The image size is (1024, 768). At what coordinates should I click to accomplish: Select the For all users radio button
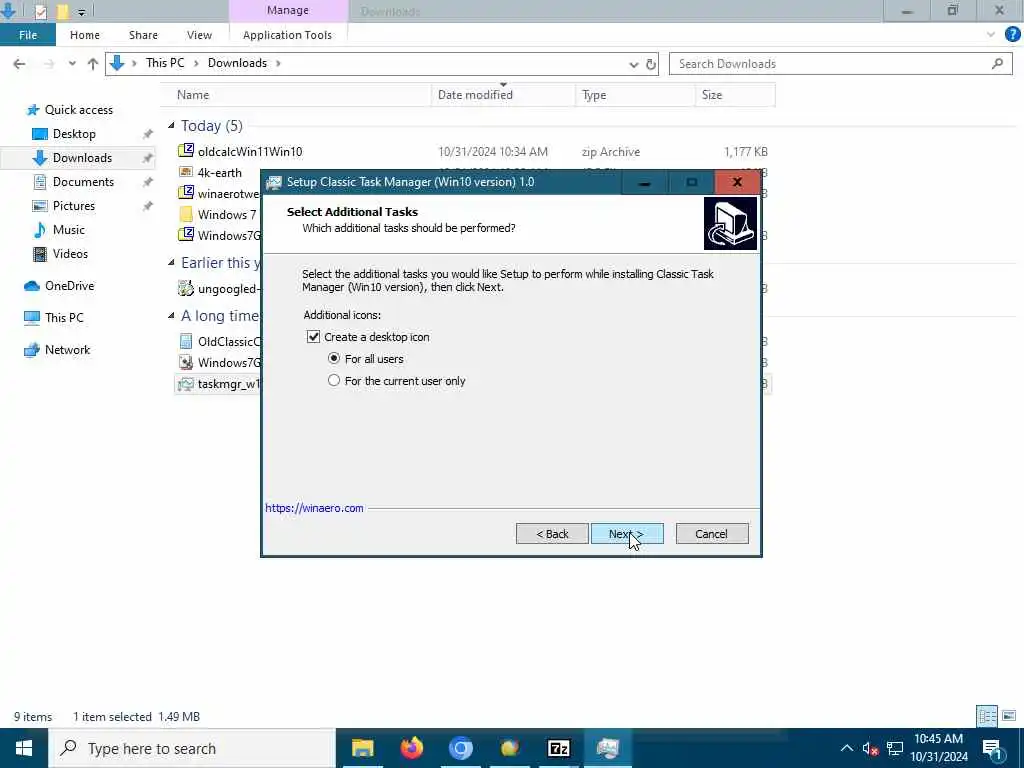334,359
